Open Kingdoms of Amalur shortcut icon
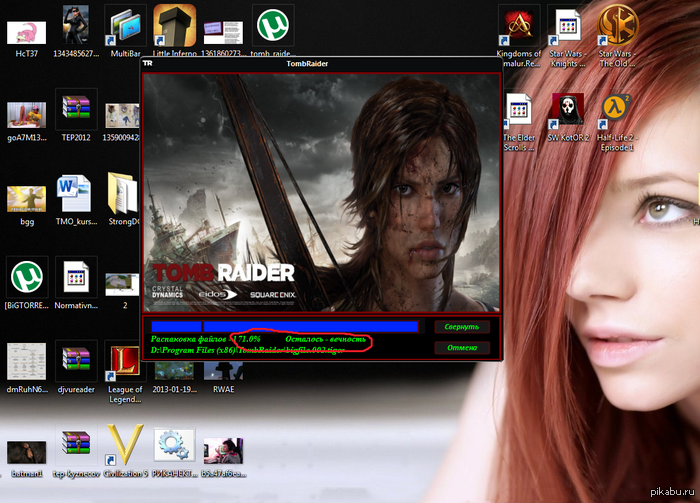The width and height of the screenshot is (700, 503). pos(520,24)
